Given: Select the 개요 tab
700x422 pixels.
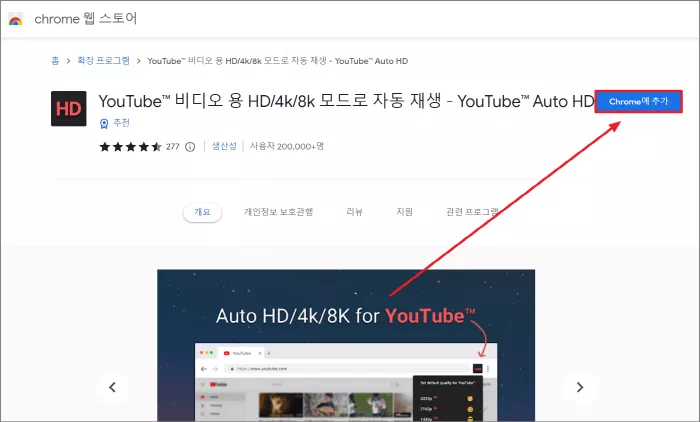Looking at the screenshot, I should [x=202, y=212].
